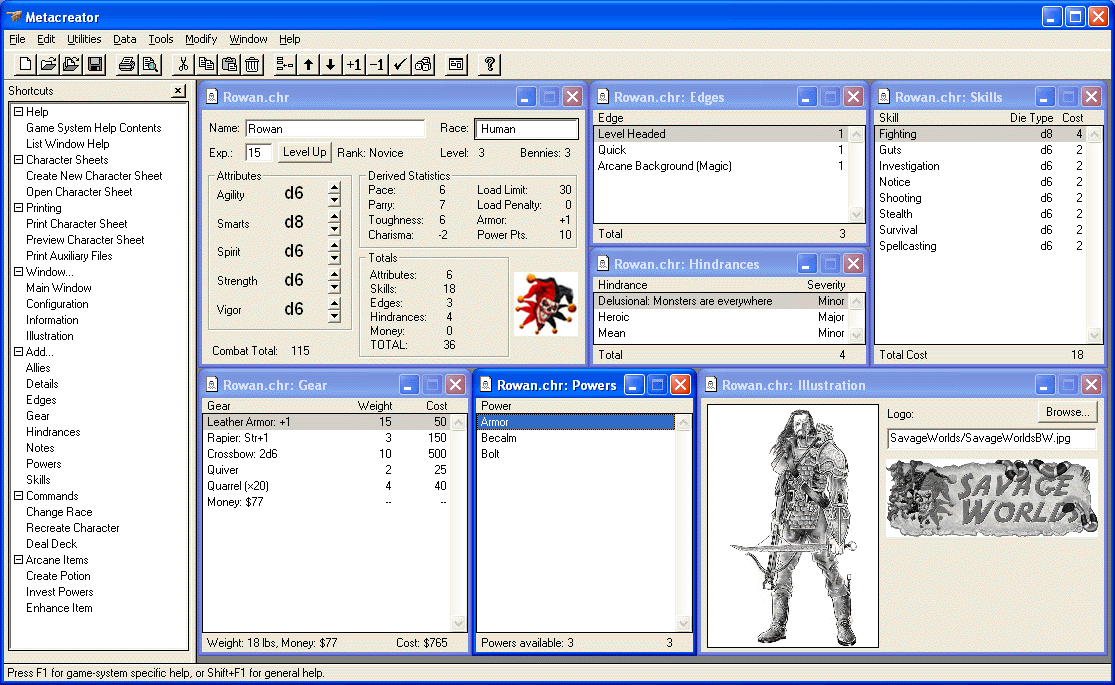Screen dimensions: 1115x685
Task: Click the document icon in Rowan.chr: Gear title
Action: [x=212, y=385]
